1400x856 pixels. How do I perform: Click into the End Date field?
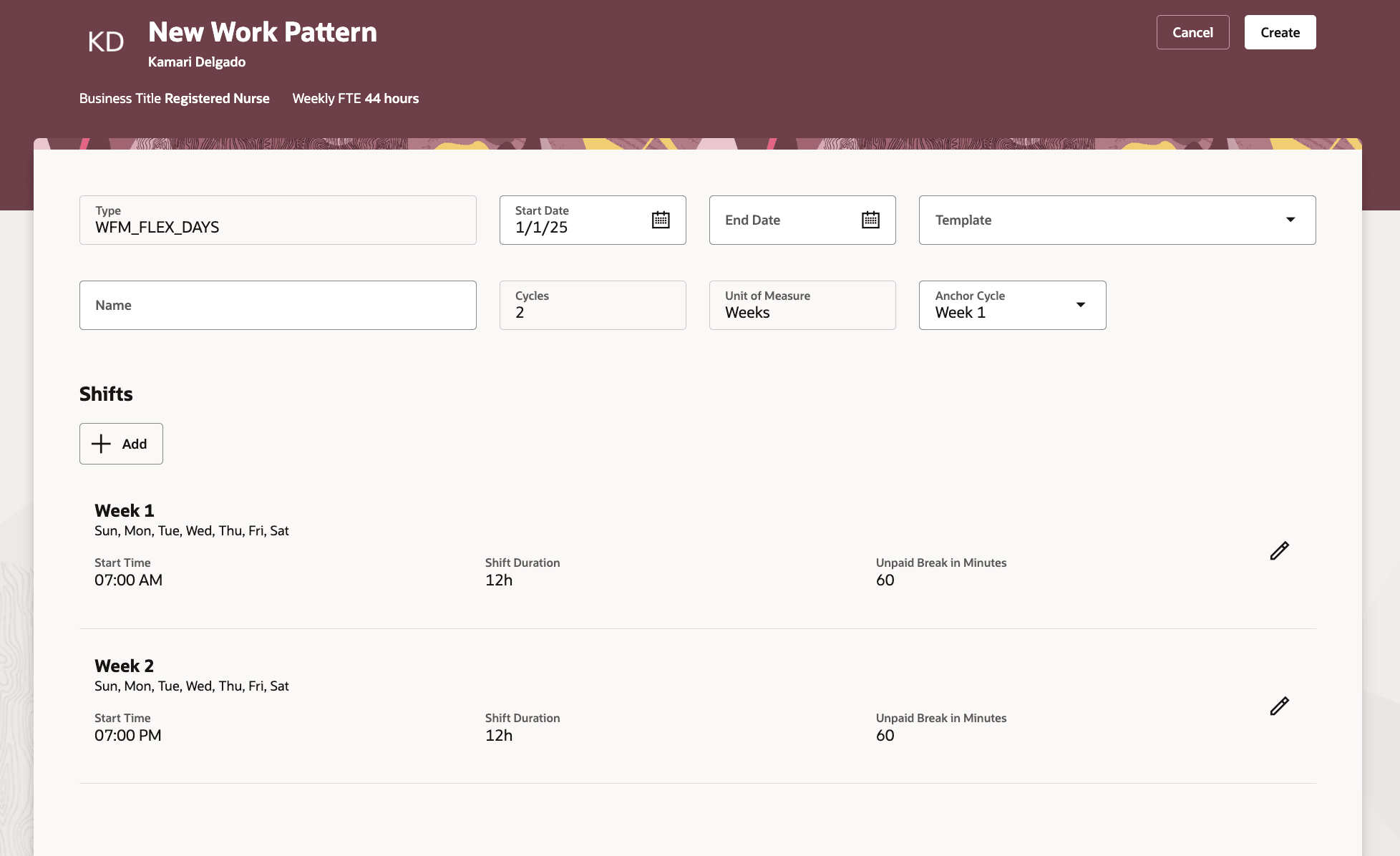point(784,220)
